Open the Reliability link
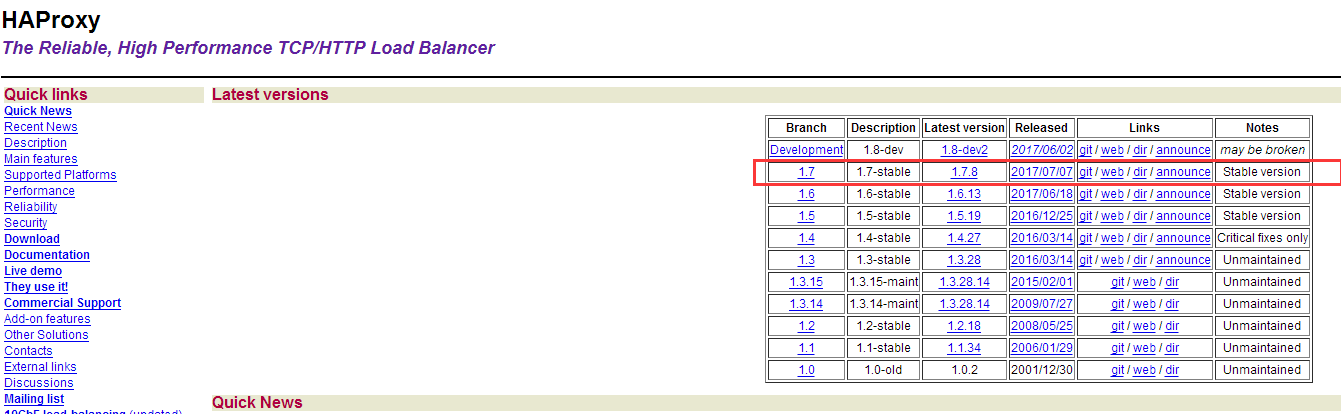This screenshot has width=1341, height=414. tap(31, 207)
